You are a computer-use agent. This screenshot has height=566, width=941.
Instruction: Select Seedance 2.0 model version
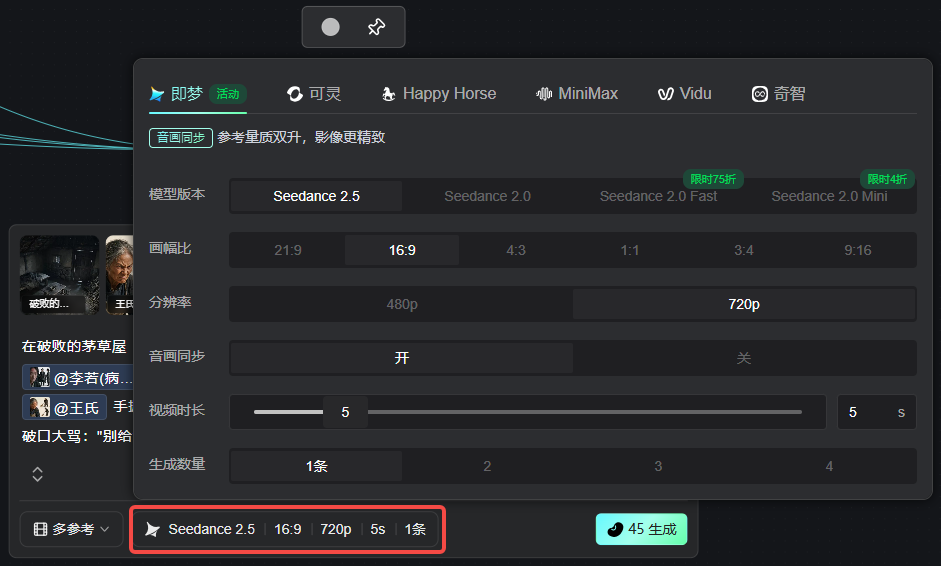click(487, 196)
